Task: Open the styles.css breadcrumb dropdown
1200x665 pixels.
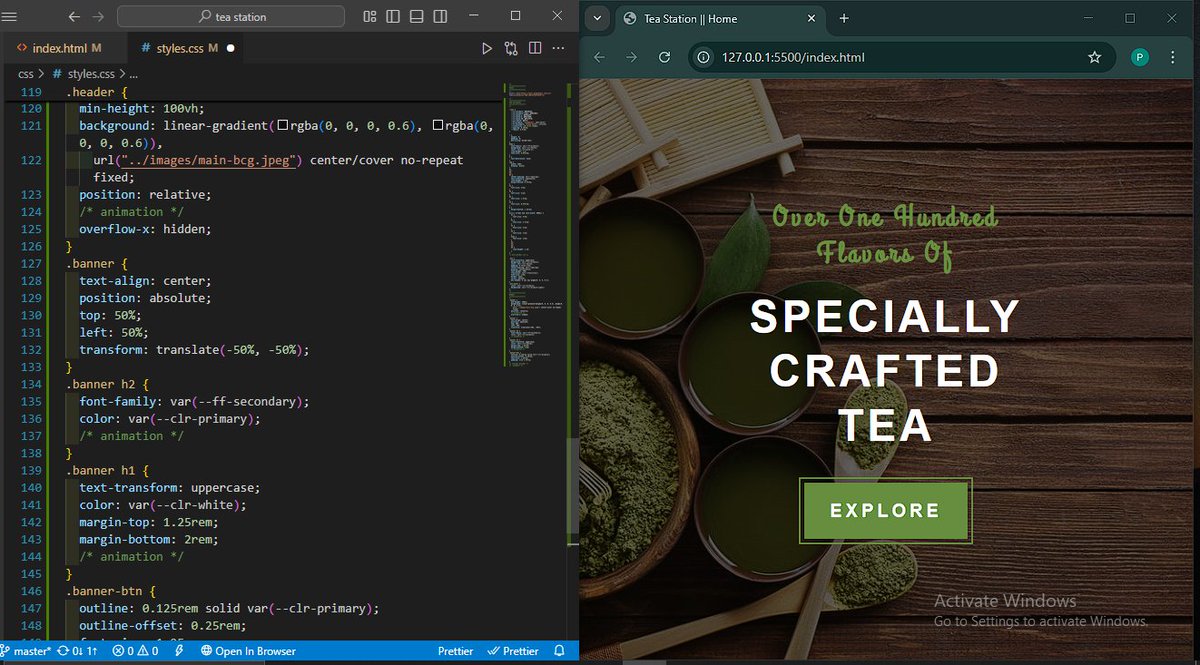Action: 84,73
